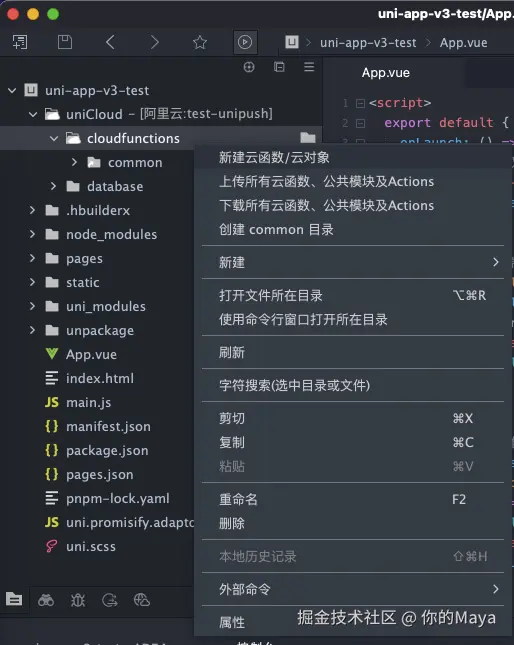This screenshot has height=645, width=514.
Task: Collapse code fold marker on line 1
Action: (360, 103)
